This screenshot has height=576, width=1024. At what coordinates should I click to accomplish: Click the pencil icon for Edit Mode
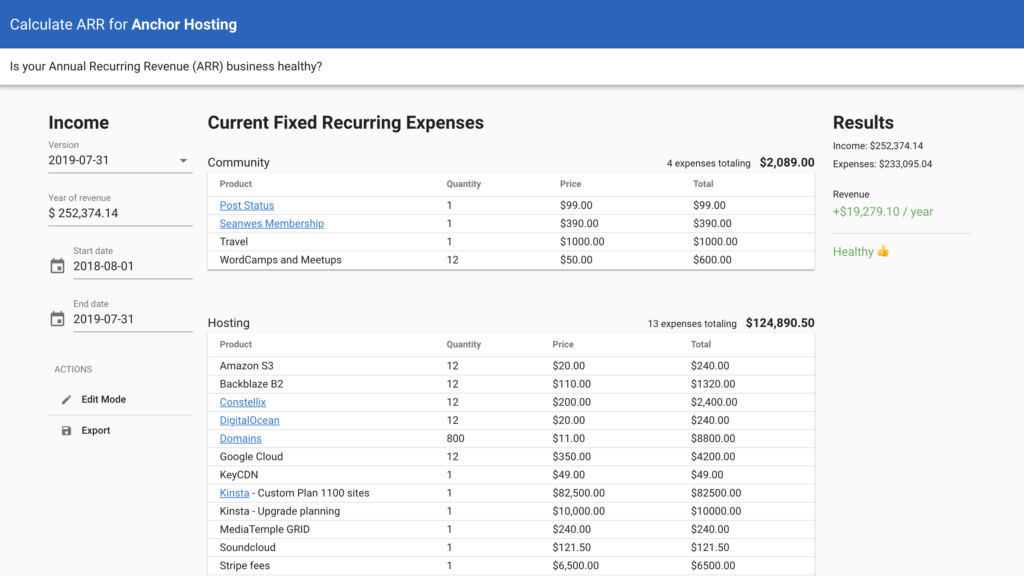click(67, 400)
